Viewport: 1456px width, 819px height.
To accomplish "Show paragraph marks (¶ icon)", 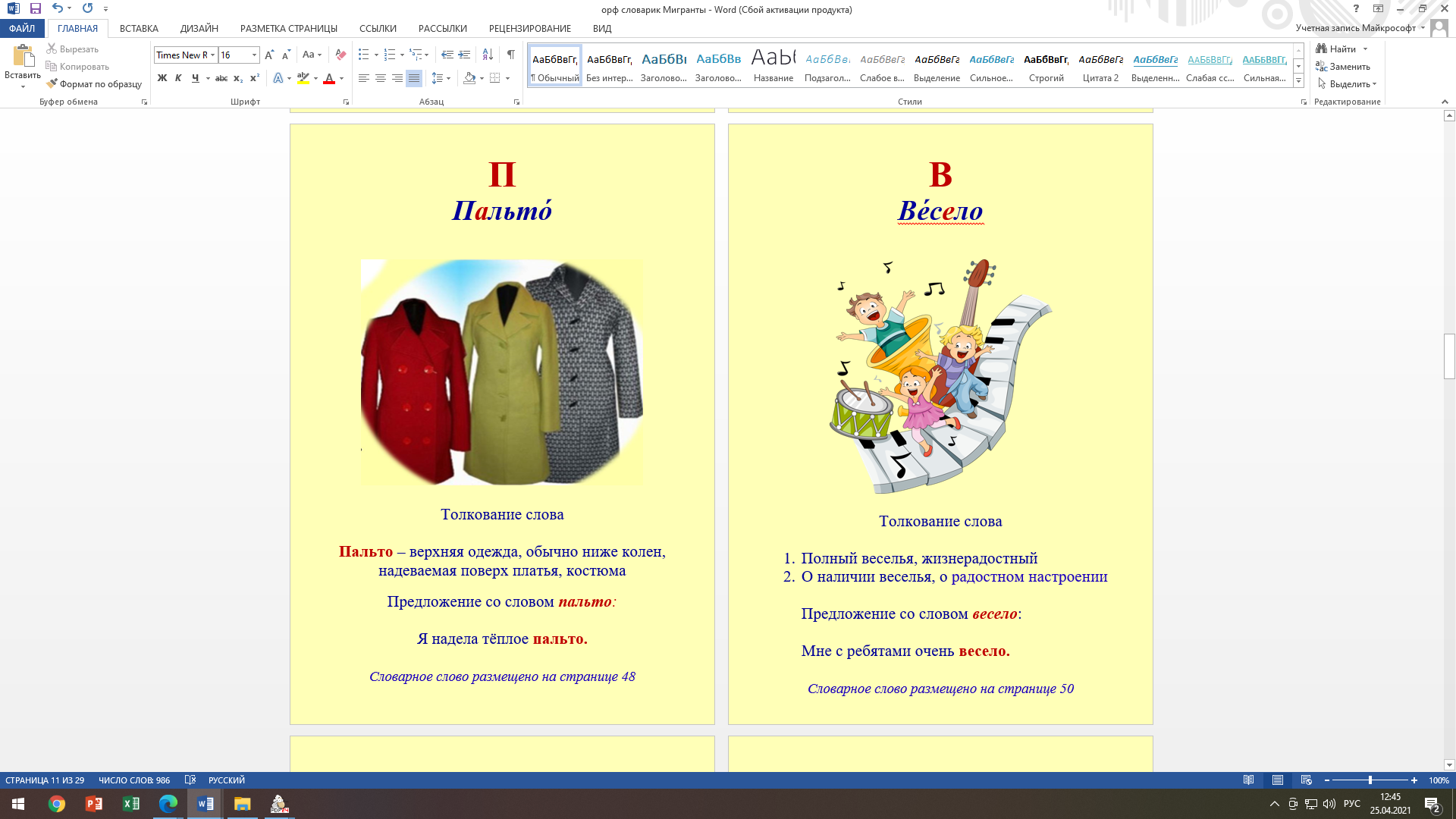I will (511, 55).
